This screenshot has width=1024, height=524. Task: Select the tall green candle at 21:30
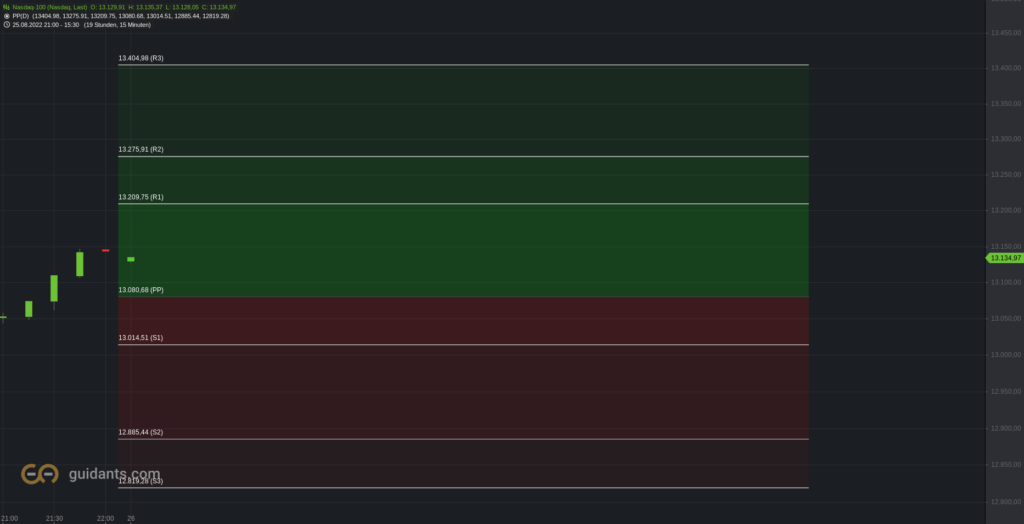(x=54, y=288)
